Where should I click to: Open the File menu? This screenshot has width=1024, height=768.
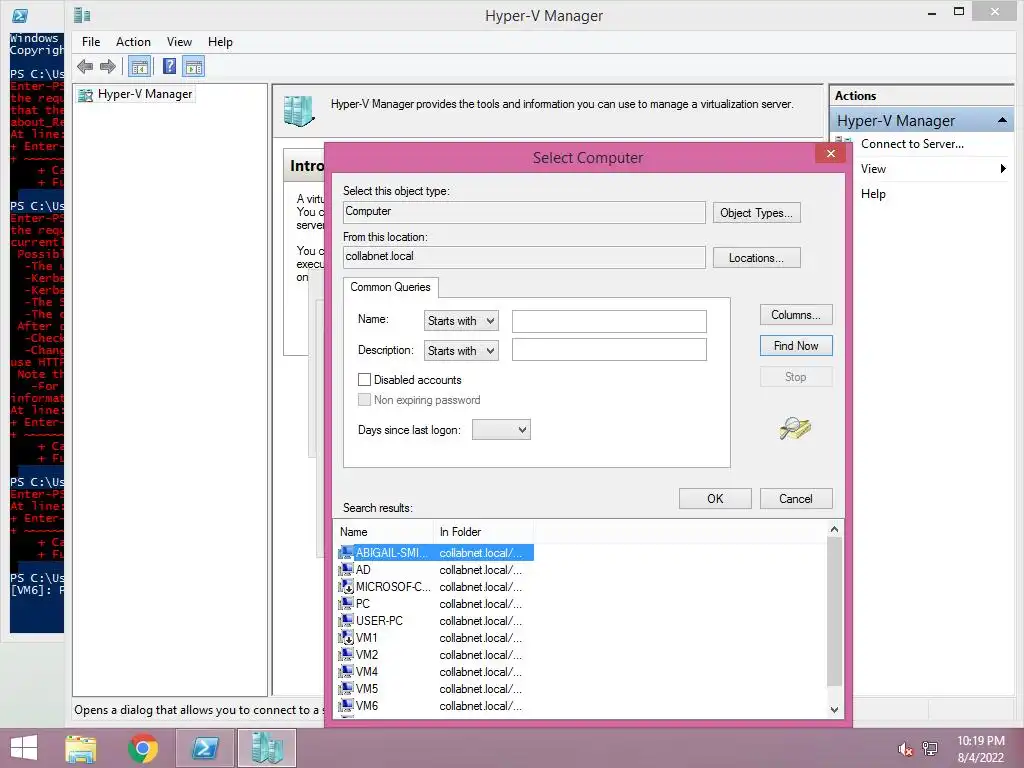pyautogui.click(x=91, y=42)
